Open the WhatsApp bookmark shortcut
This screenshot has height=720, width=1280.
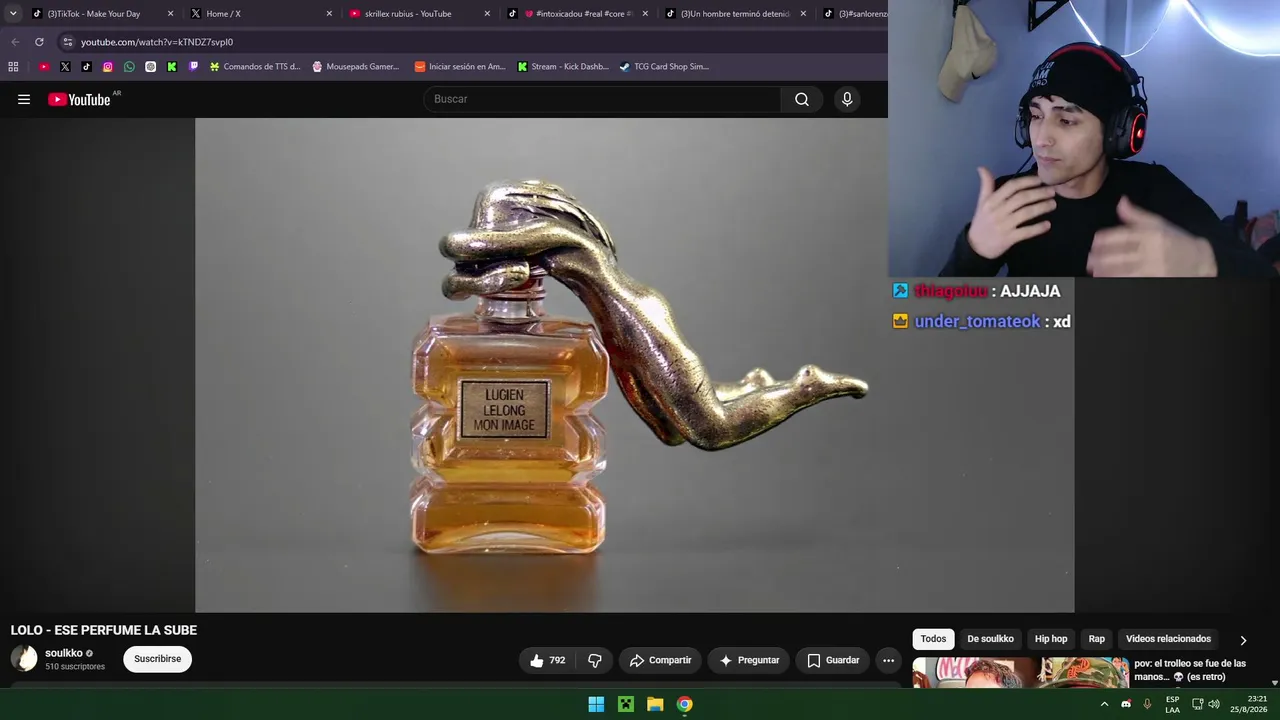point(129,67)
